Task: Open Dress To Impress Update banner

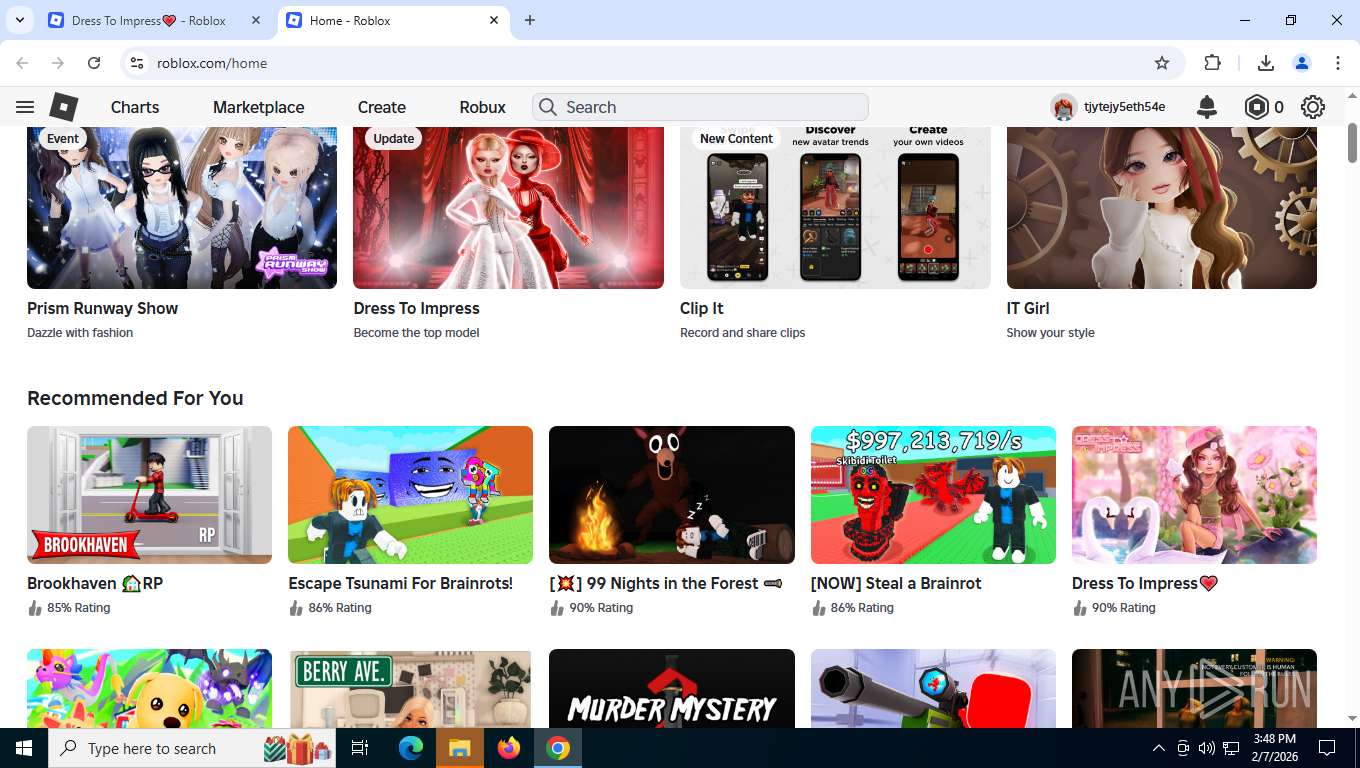Action: (508, 207)
